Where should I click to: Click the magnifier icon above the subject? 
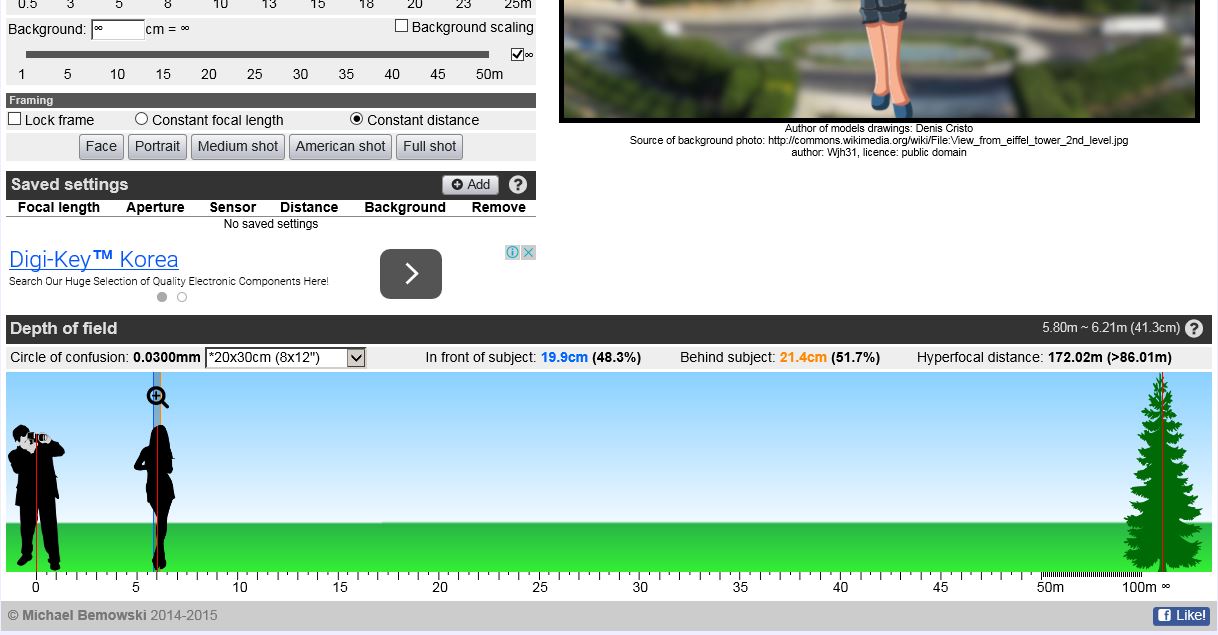158,397
